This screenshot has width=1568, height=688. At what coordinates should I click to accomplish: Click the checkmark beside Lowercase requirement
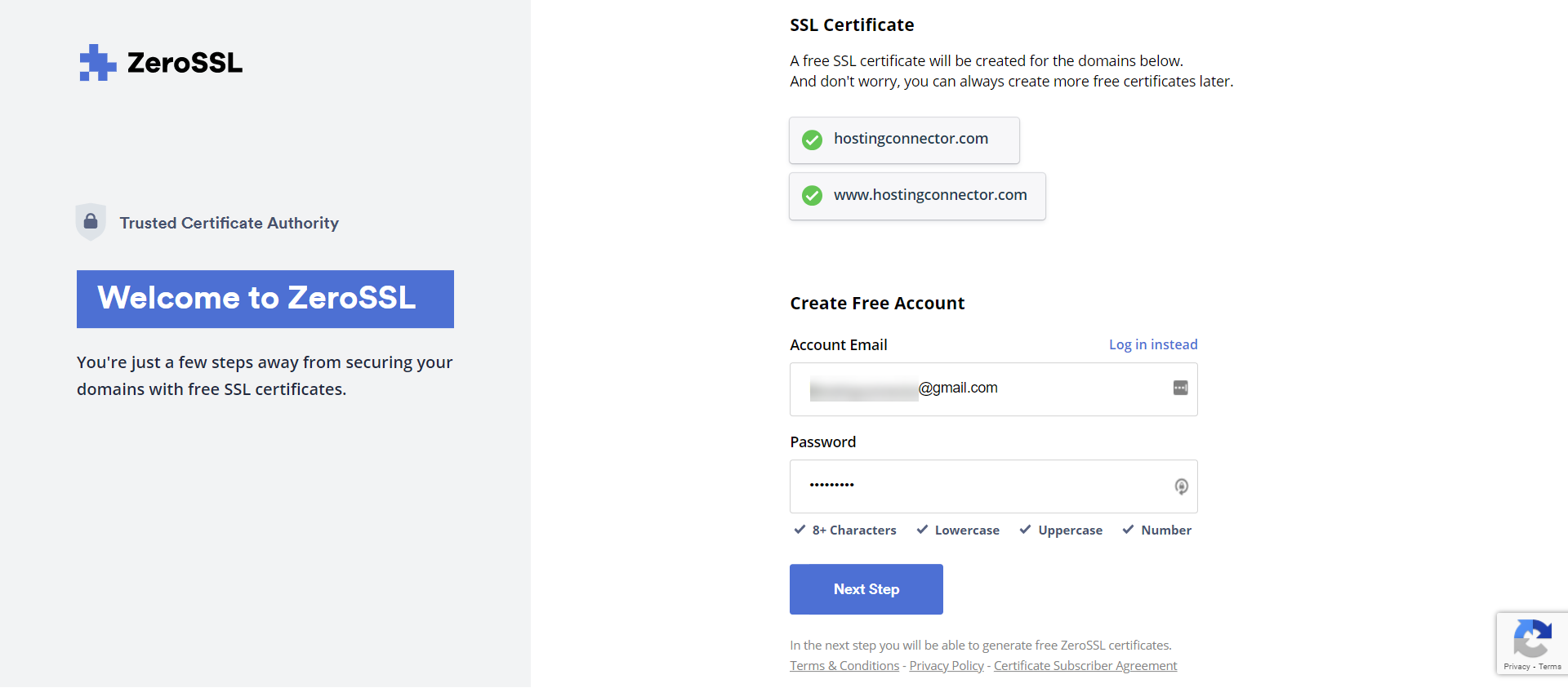click(x=922, y=530)
